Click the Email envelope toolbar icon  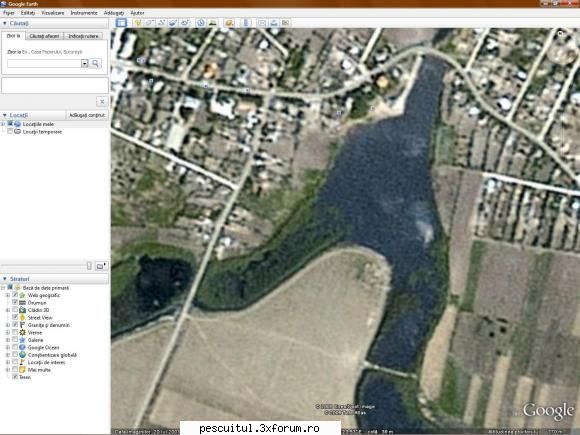point(262,23)
